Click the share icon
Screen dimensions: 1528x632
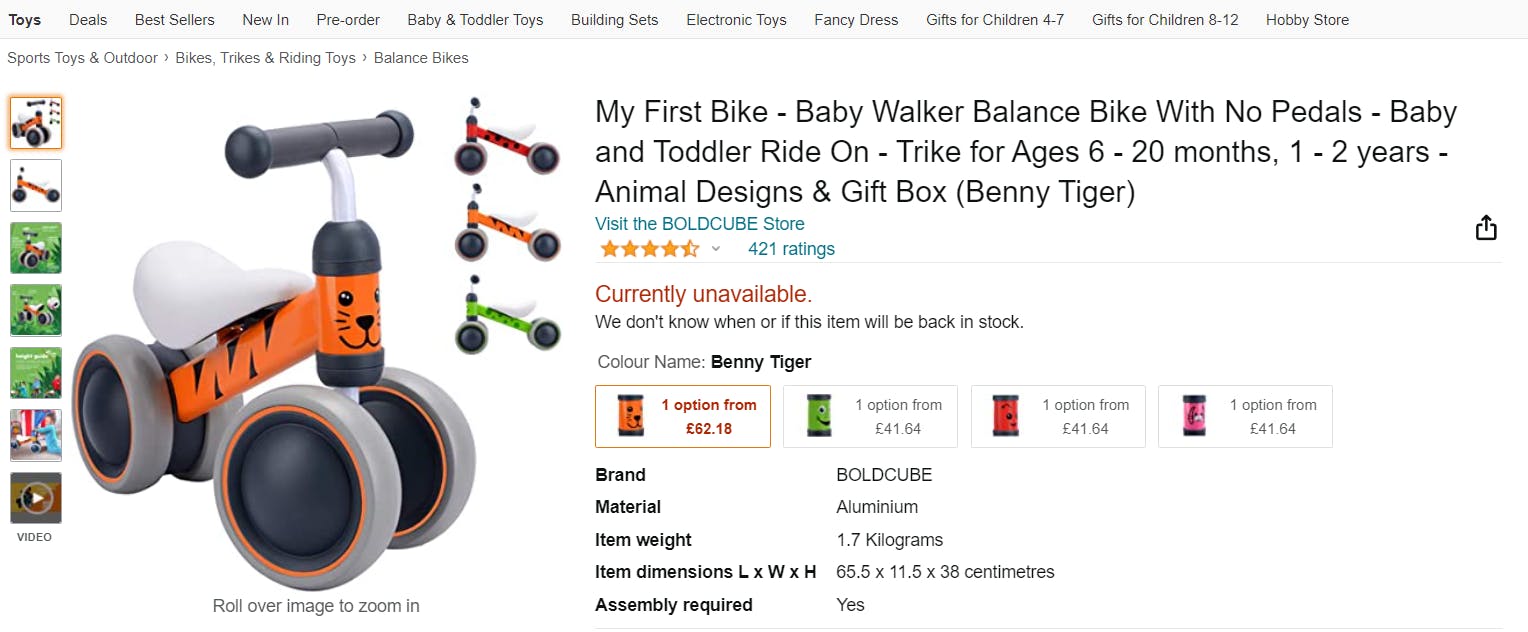1486,228
